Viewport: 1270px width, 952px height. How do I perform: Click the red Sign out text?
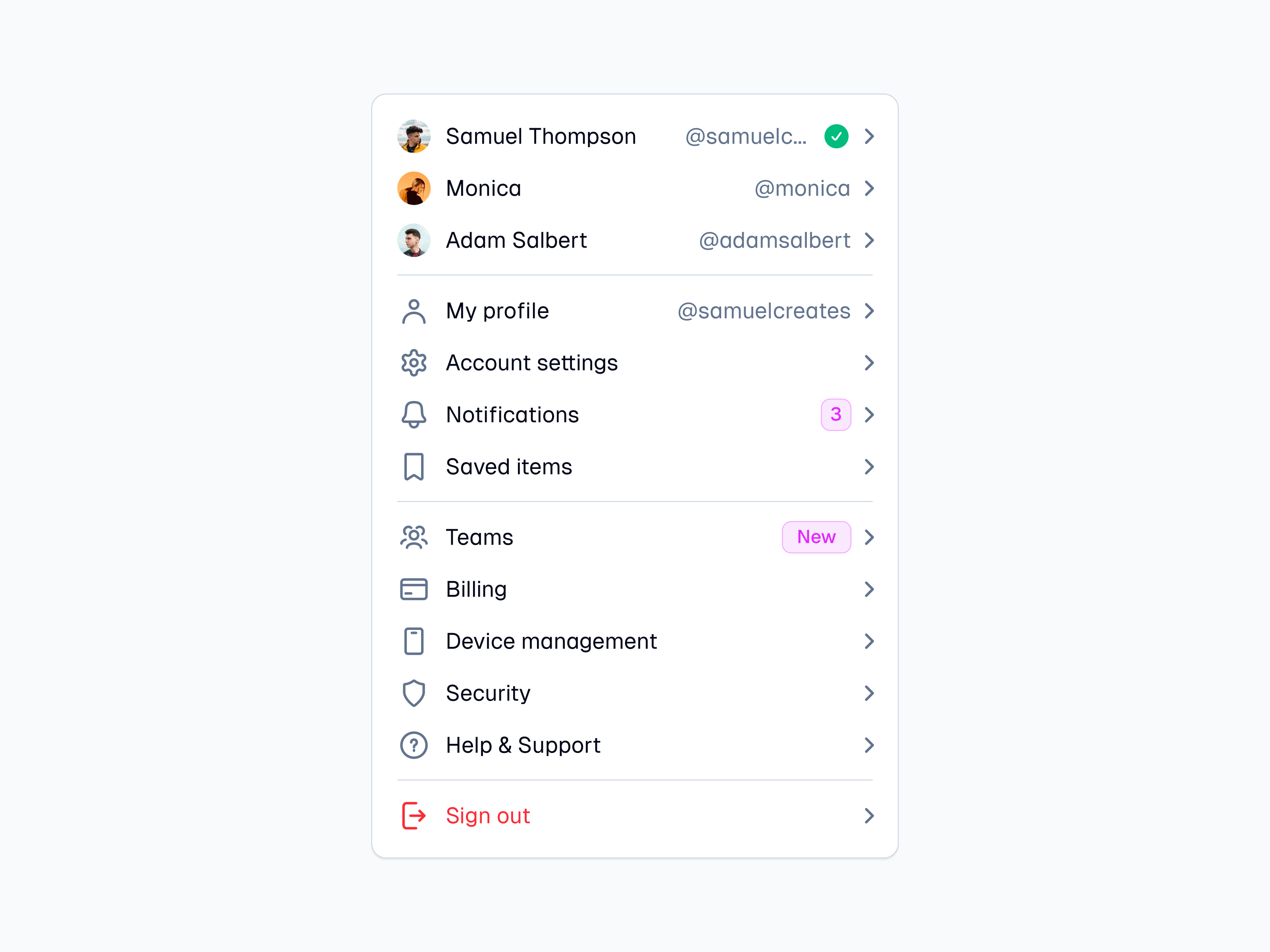tap(487, 816)
